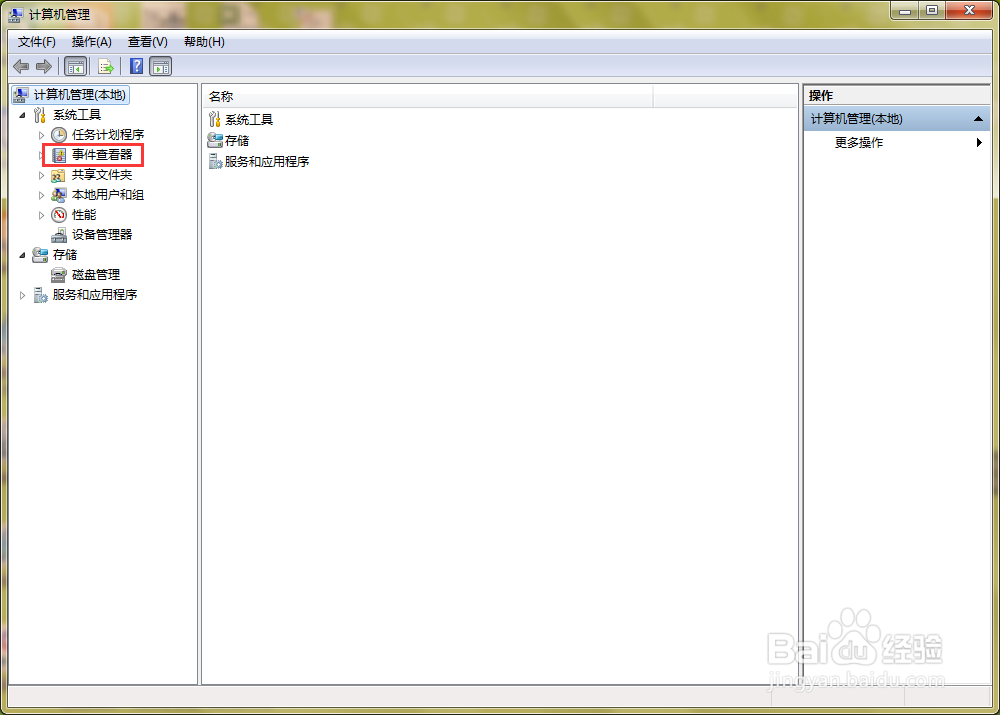This screenshot has width=1000, height=715.
Task: Expand the 任务计划程序 tree node
Action: 41,135
